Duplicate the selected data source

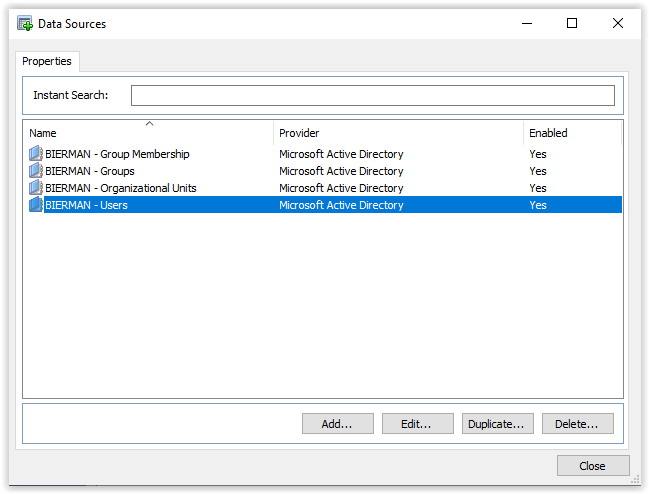tap(498, 423)
